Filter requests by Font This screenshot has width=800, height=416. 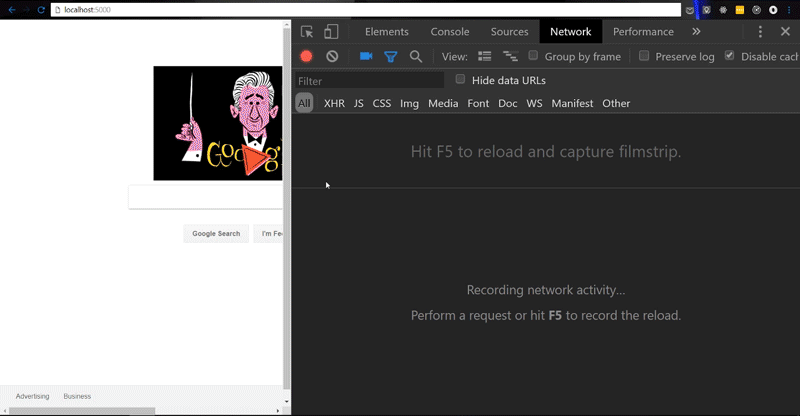[478, 103]
